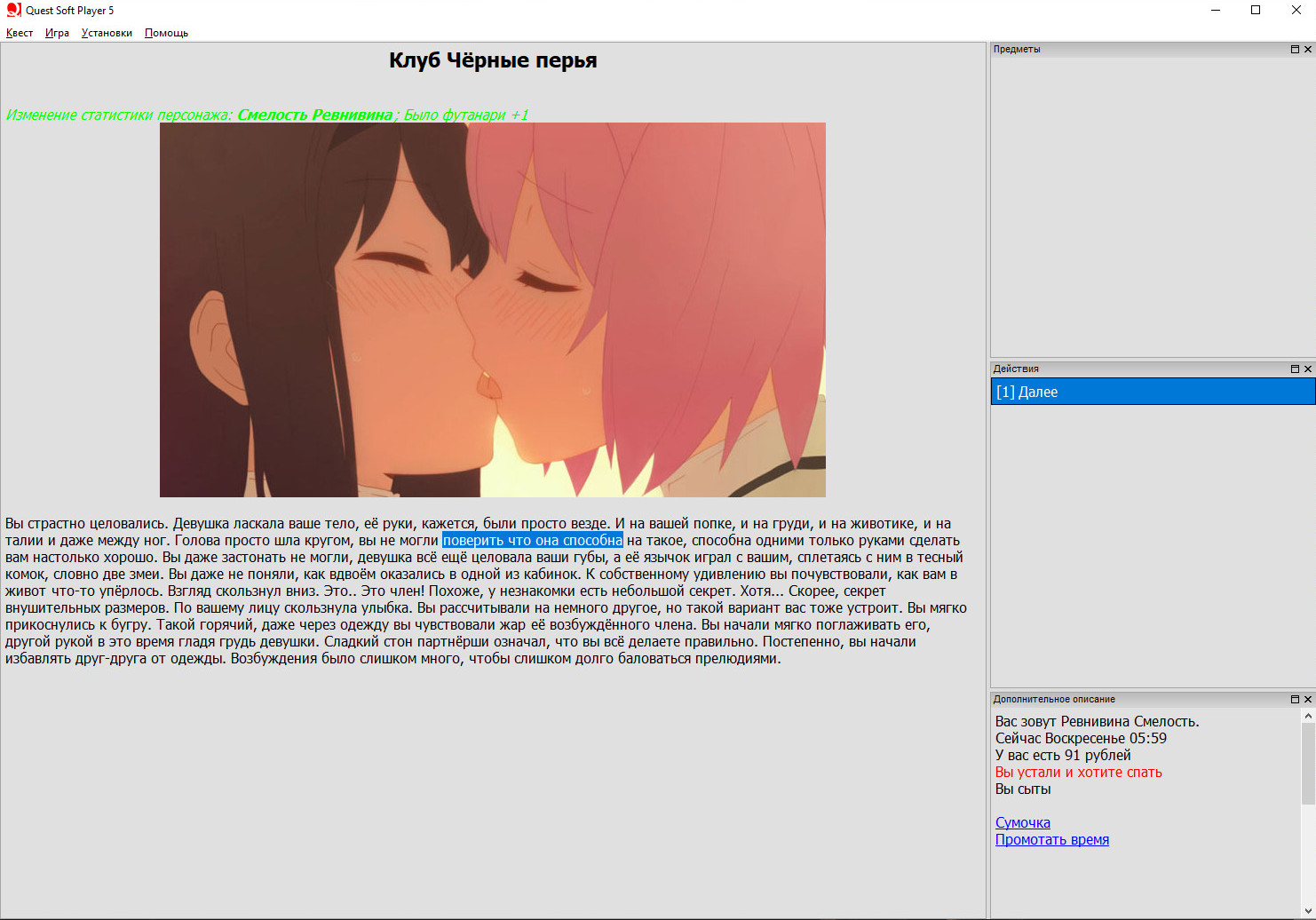
Task: Open the Помощь menu
Action: point(166,33)
